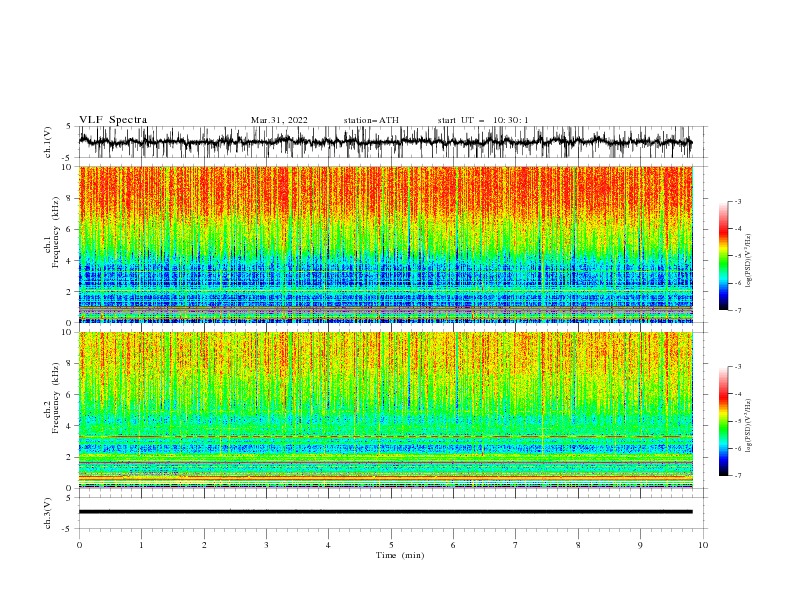Click the ch.1 spectrogram plot

click(x=386, y=244)
